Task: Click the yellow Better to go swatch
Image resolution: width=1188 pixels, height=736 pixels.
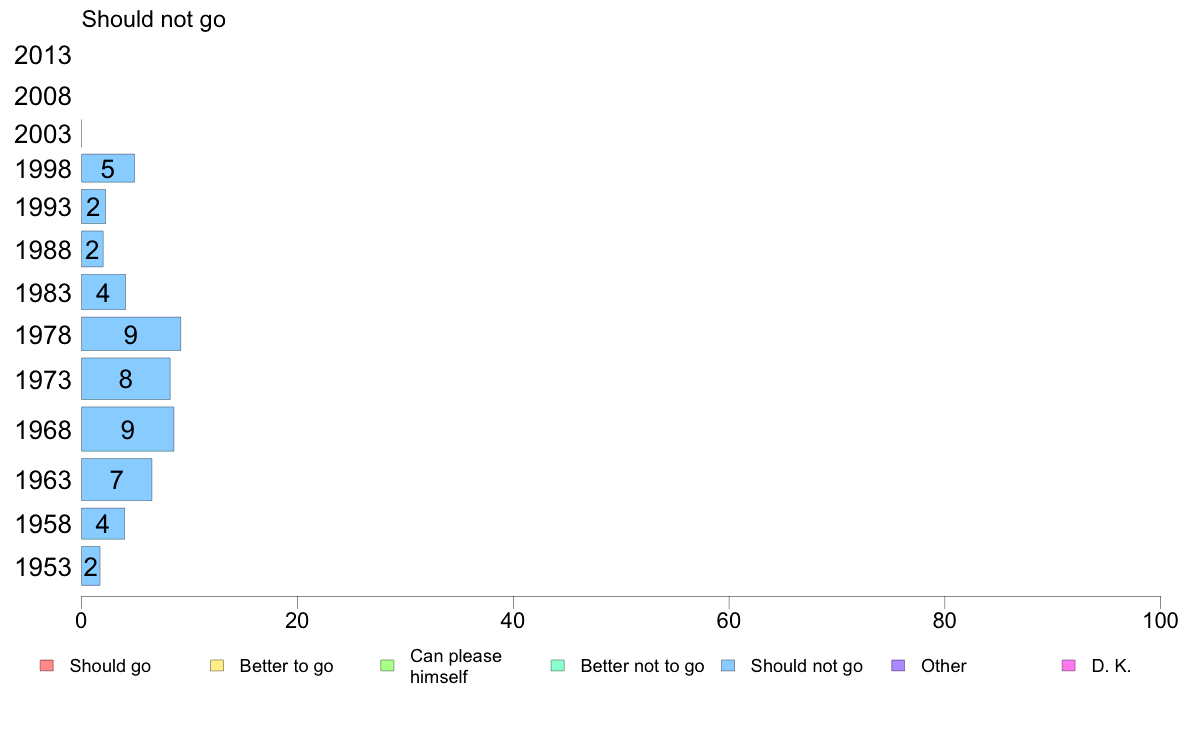Action: click(x=217, y=666)
